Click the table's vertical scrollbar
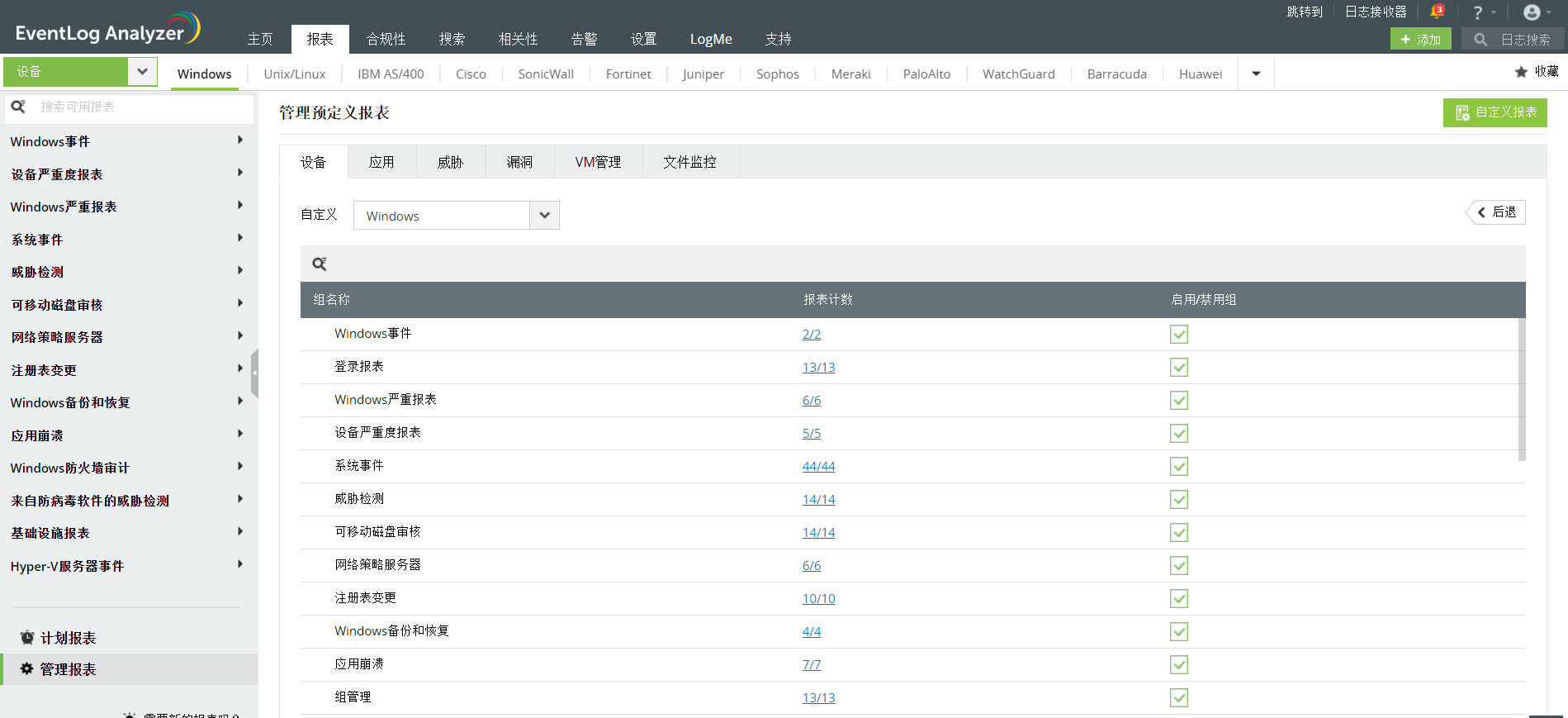Image resolution: width=1568 pixels, height=718 pixels. (x=1521, y=389)
